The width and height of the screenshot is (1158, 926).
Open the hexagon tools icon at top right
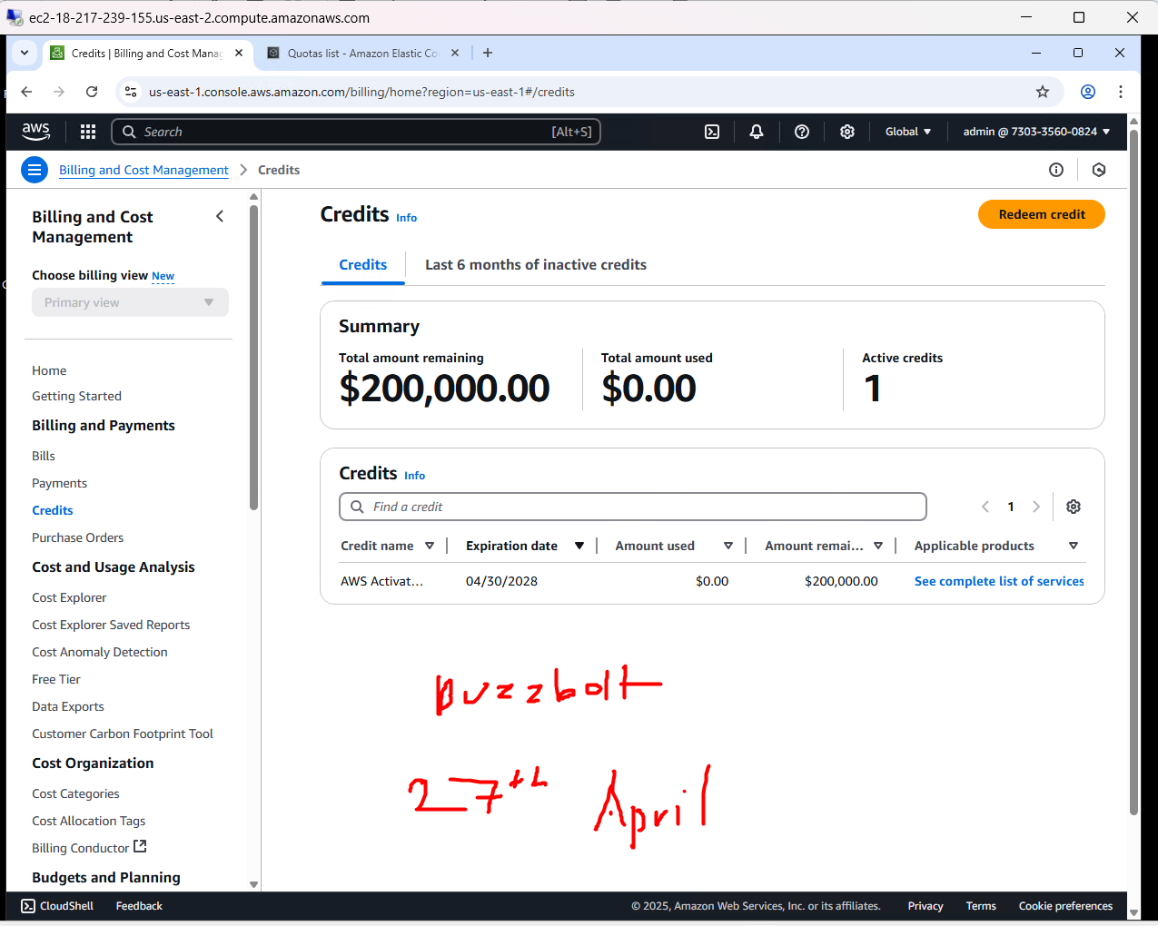coord(1099,170)
